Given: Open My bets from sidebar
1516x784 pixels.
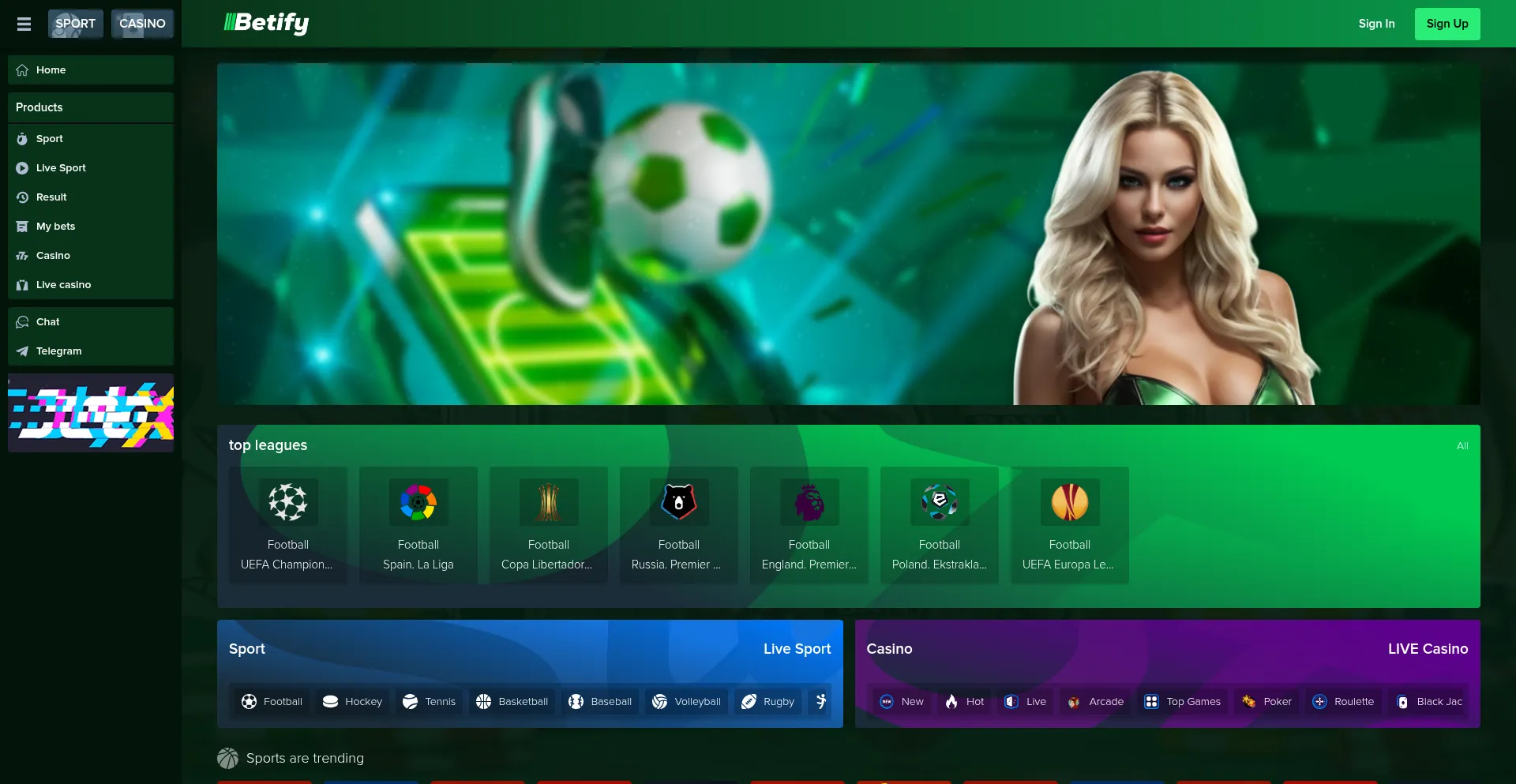Looking at the screenshot, I should (x=55, y=227).
